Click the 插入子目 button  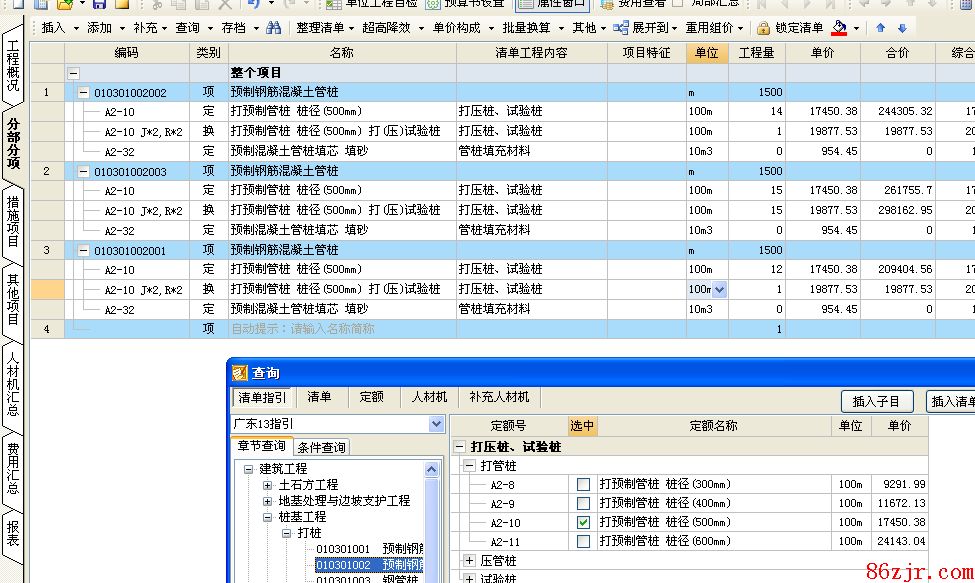pos(876,401)
